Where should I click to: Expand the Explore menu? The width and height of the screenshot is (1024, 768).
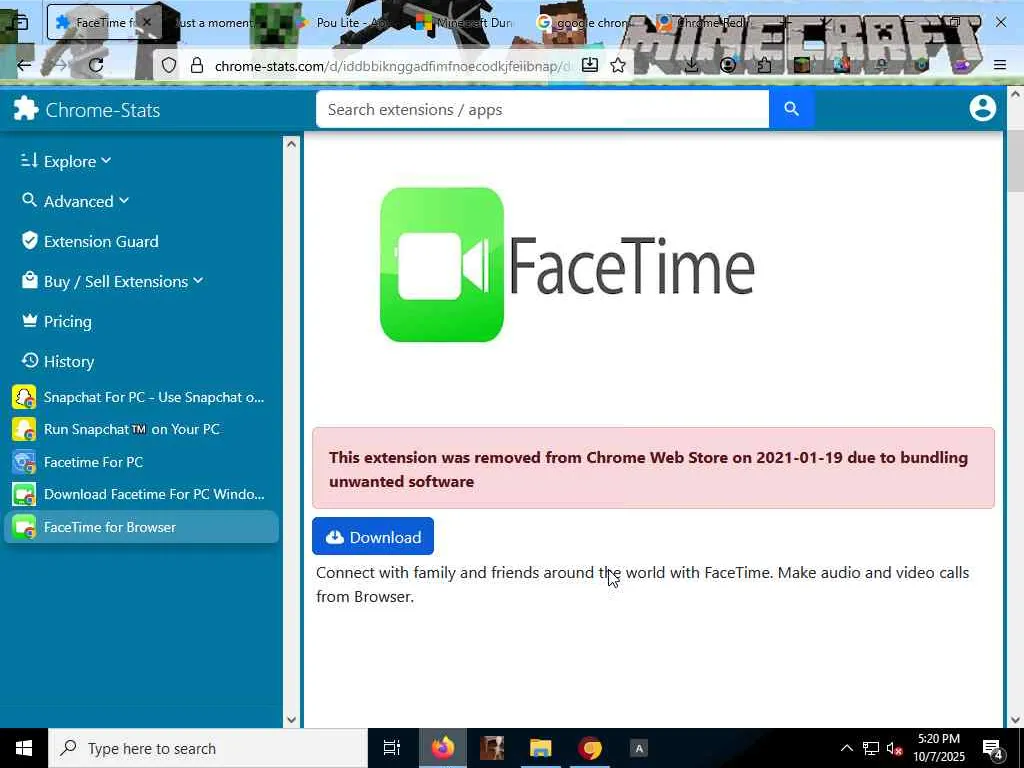pos(66,161)
